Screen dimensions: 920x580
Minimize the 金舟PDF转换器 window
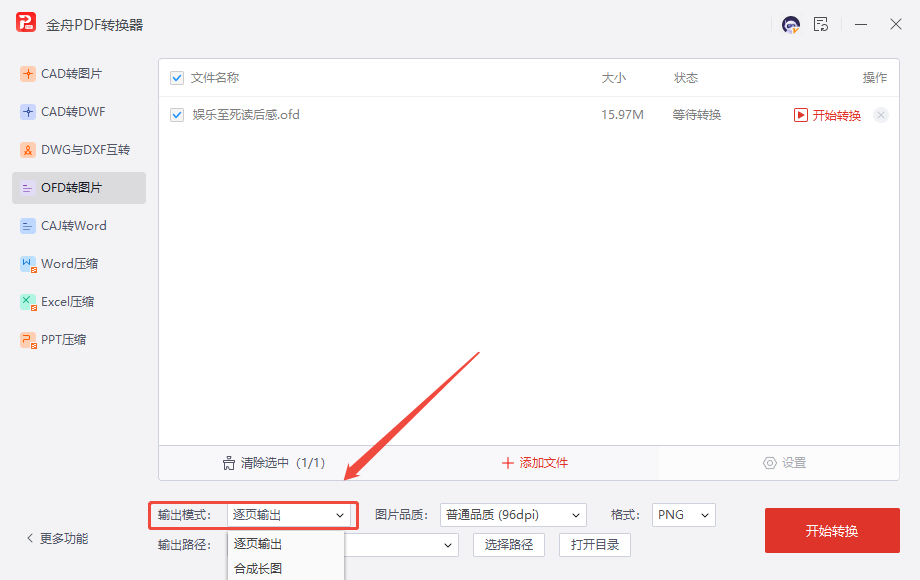pyautogui.click(x=861, y=25)
